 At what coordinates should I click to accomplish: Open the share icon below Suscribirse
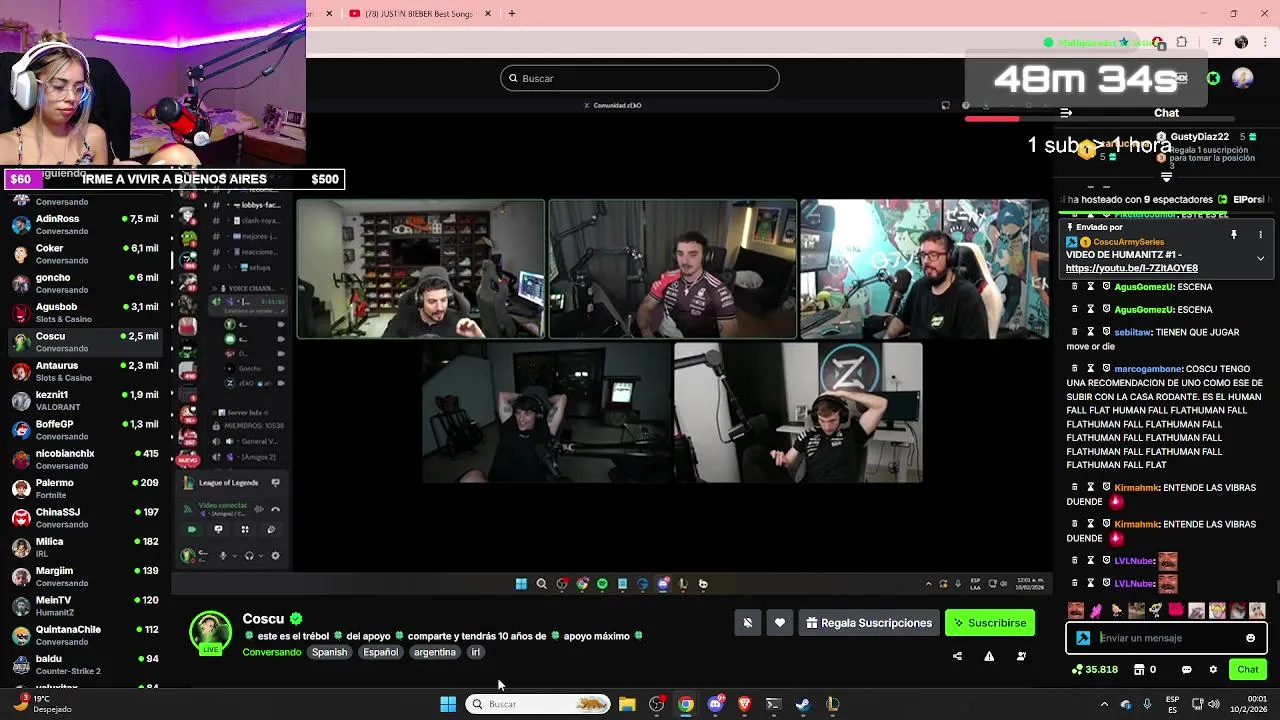tap(957, 656)
